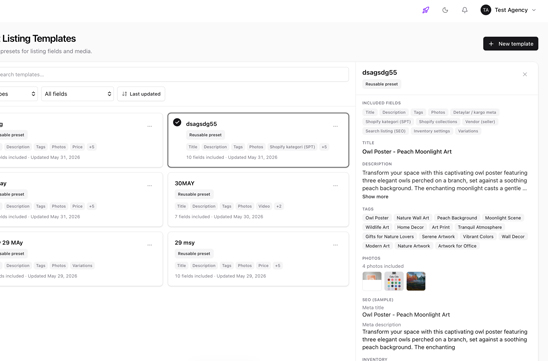Click the Variations chip in detail panel
The image size is (548, 361).
pyautogui.click(x=468, y=131)
